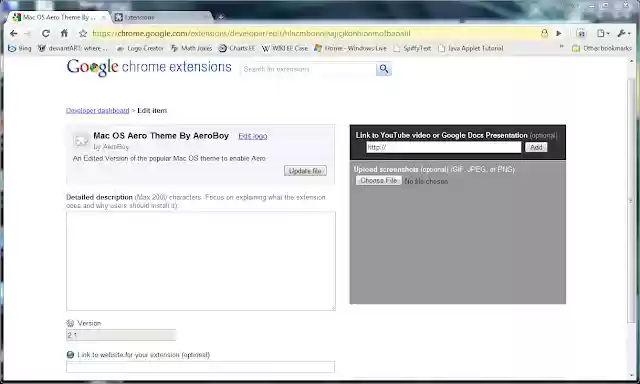Go back with the back arrow

point(13,33)
